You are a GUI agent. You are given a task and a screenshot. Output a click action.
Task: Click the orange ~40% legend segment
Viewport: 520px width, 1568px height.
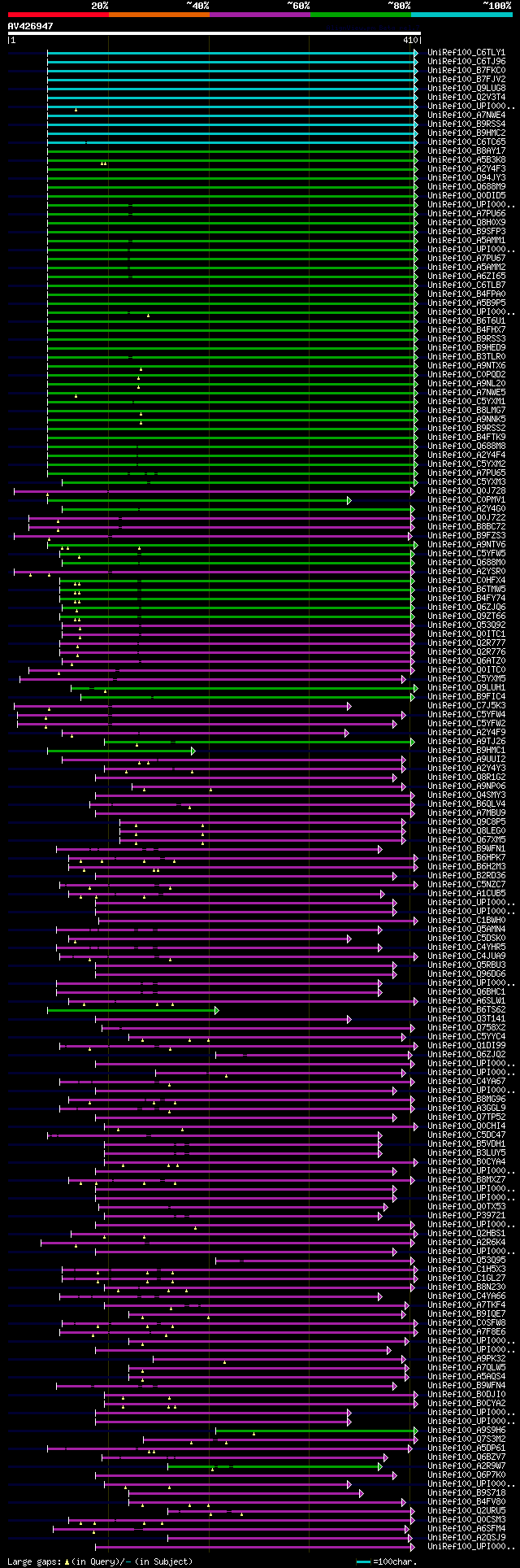[159, 15]
